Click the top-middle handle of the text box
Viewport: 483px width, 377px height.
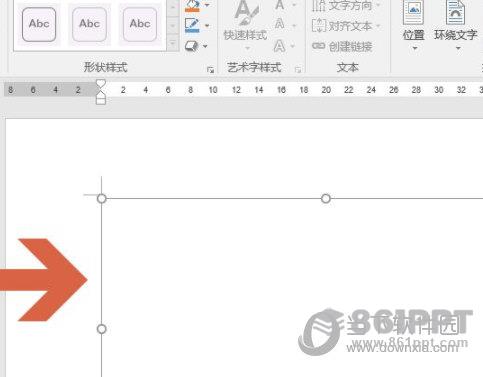point(326,199)
